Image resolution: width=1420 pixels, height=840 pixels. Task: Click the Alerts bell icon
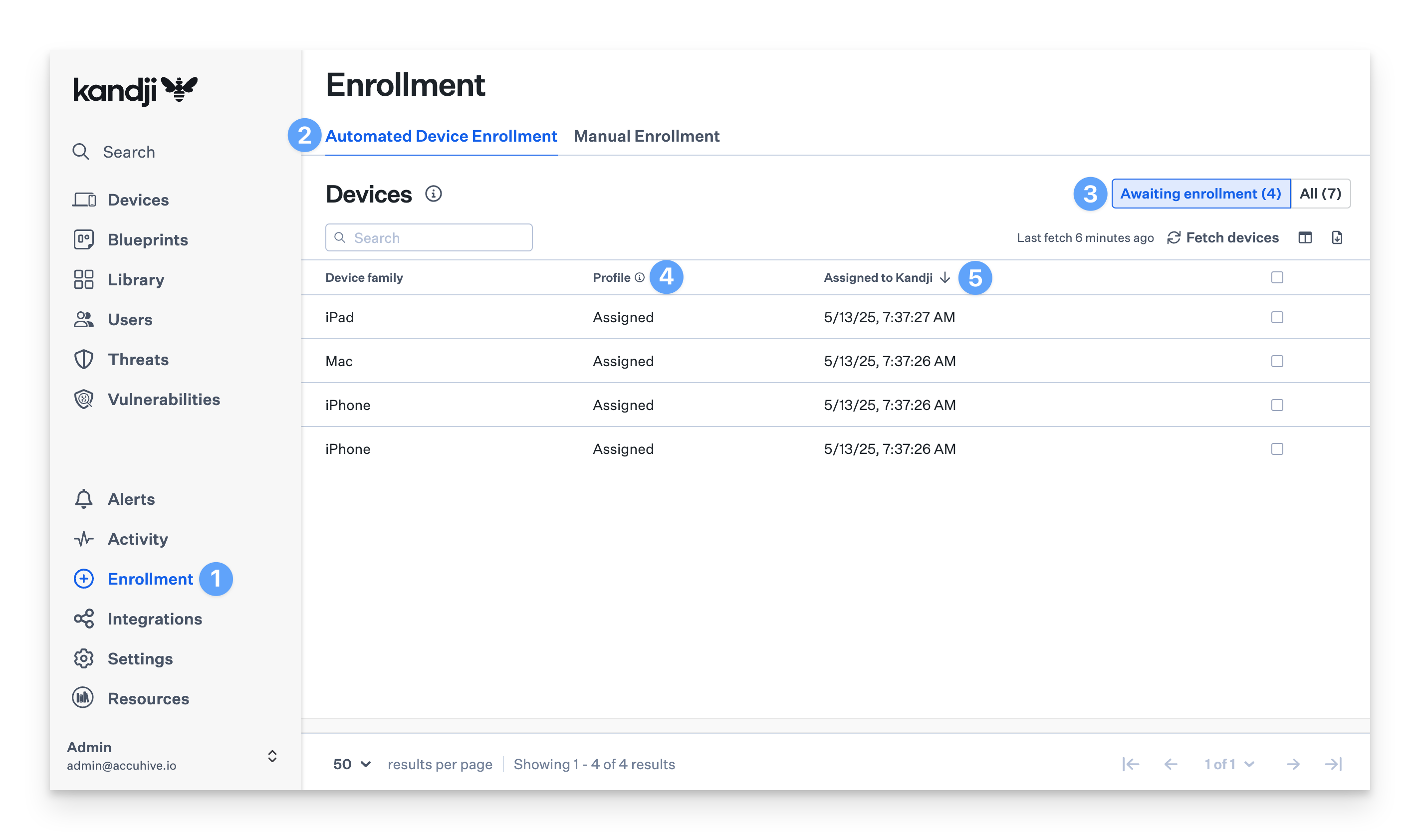click(83, 499)
